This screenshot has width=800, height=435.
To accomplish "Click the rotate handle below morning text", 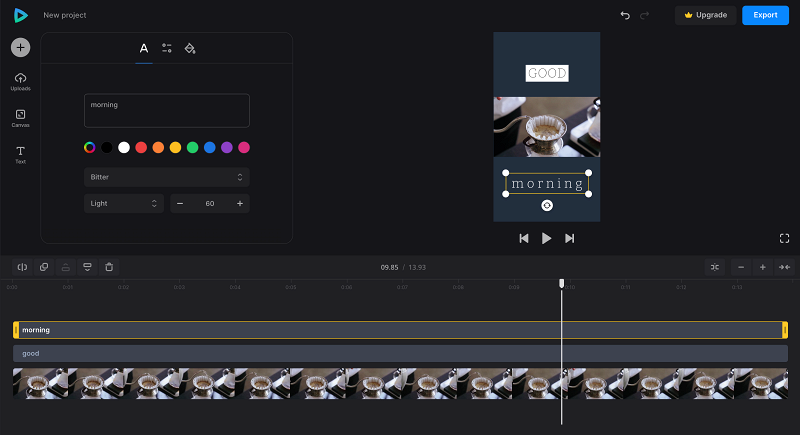I will [547, 206].
